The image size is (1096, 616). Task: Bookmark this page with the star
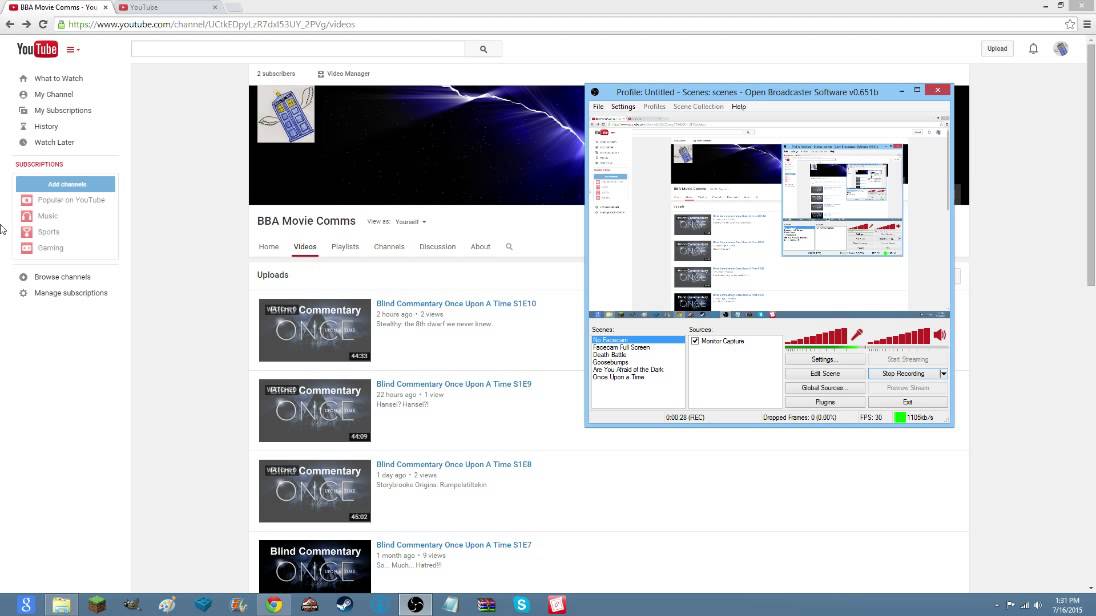coord(1069,24)
